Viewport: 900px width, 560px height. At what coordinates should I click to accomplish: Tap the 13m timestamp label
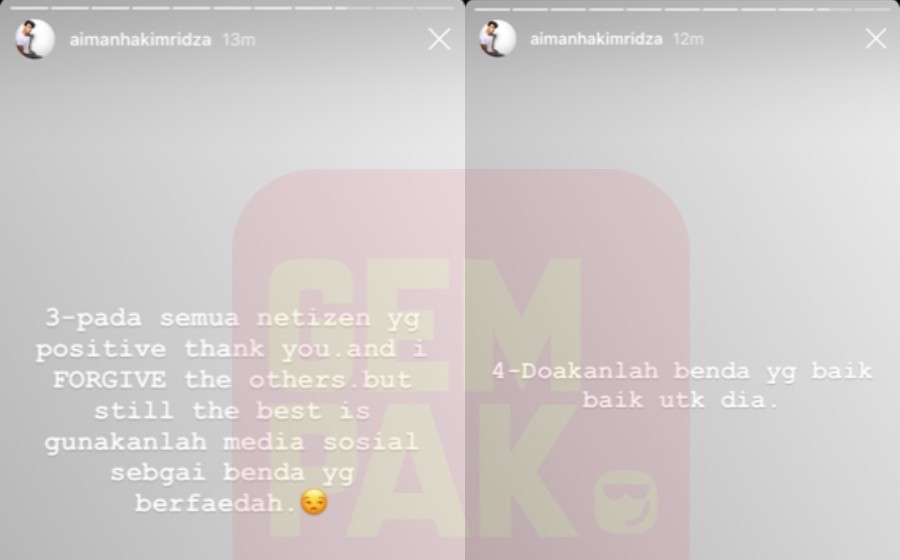click(239, 40)
